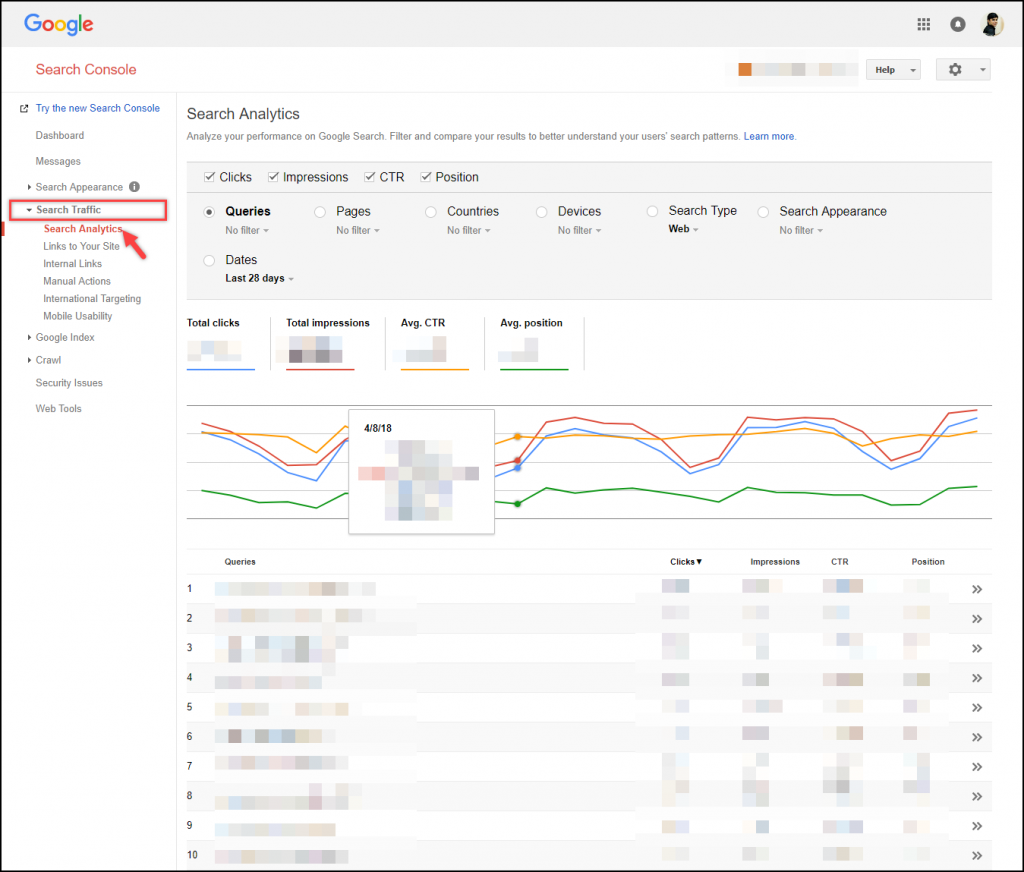Image resolution: width=1024 pixels, height=872 pixels.
Task: Expand details for query row 1
Action: point(977,589)
